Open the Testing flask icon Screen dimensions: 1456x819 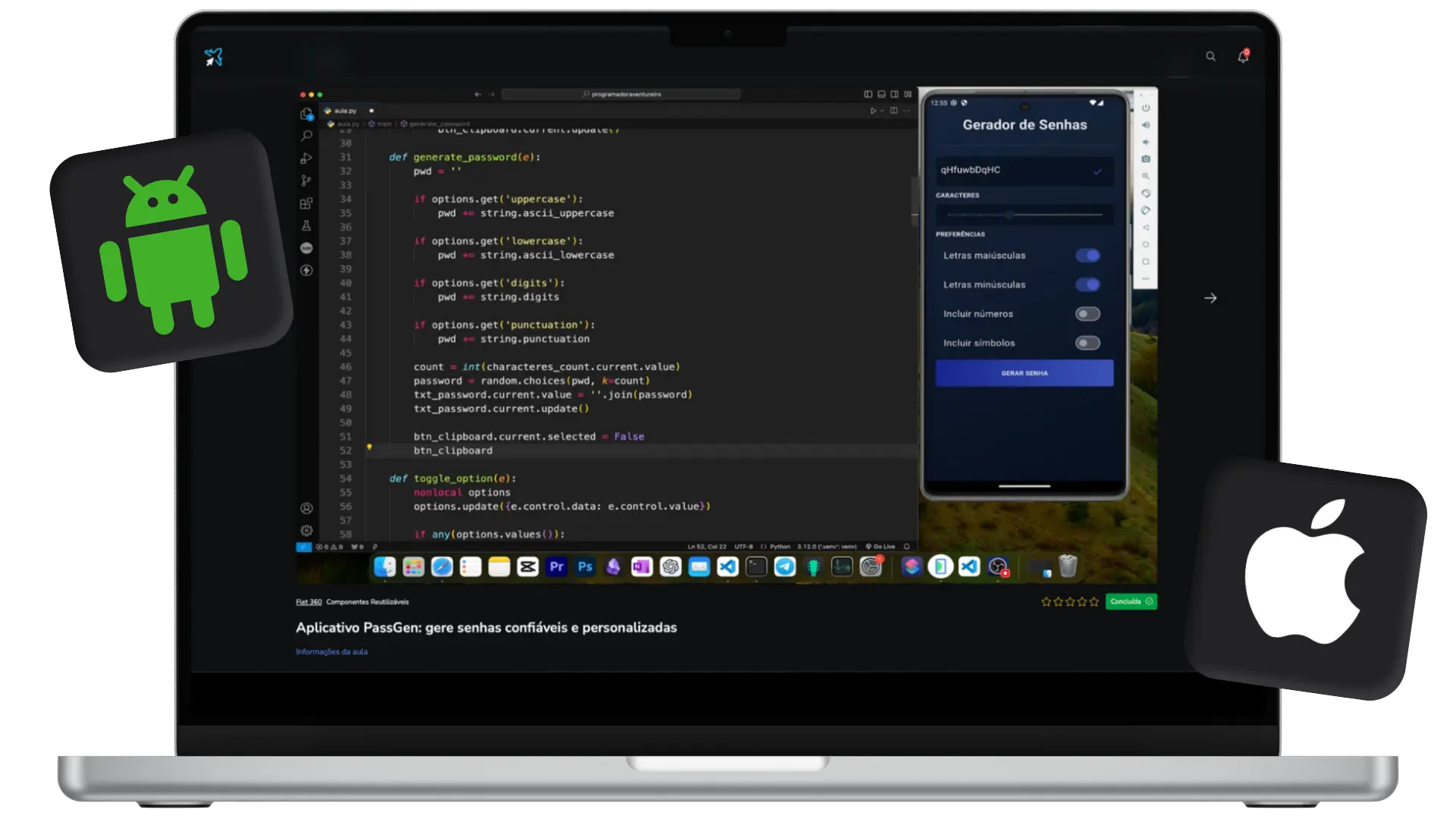coord(306,226)
